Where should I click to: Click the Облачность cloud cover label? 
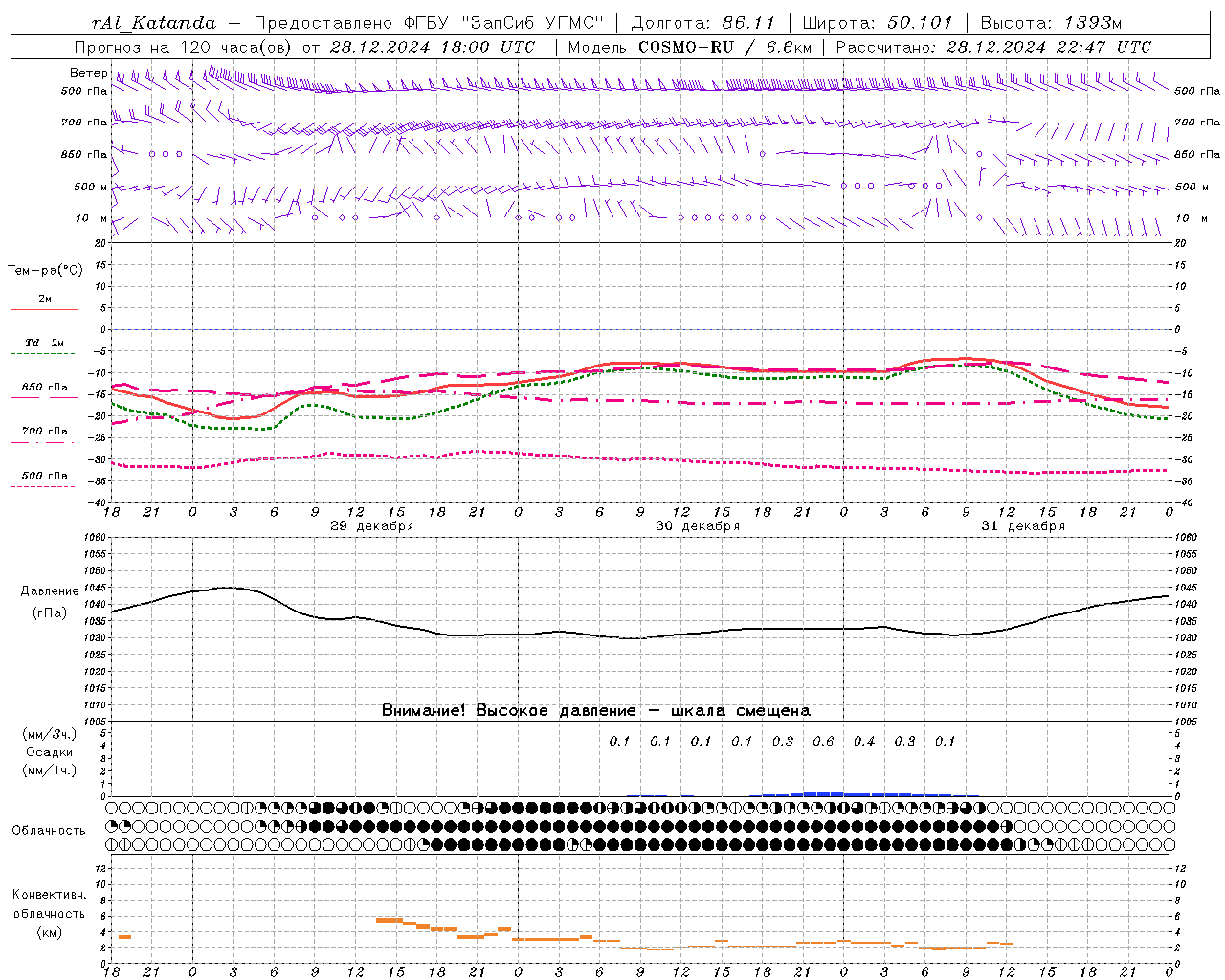pyautogui.click(x=49, y=831)
